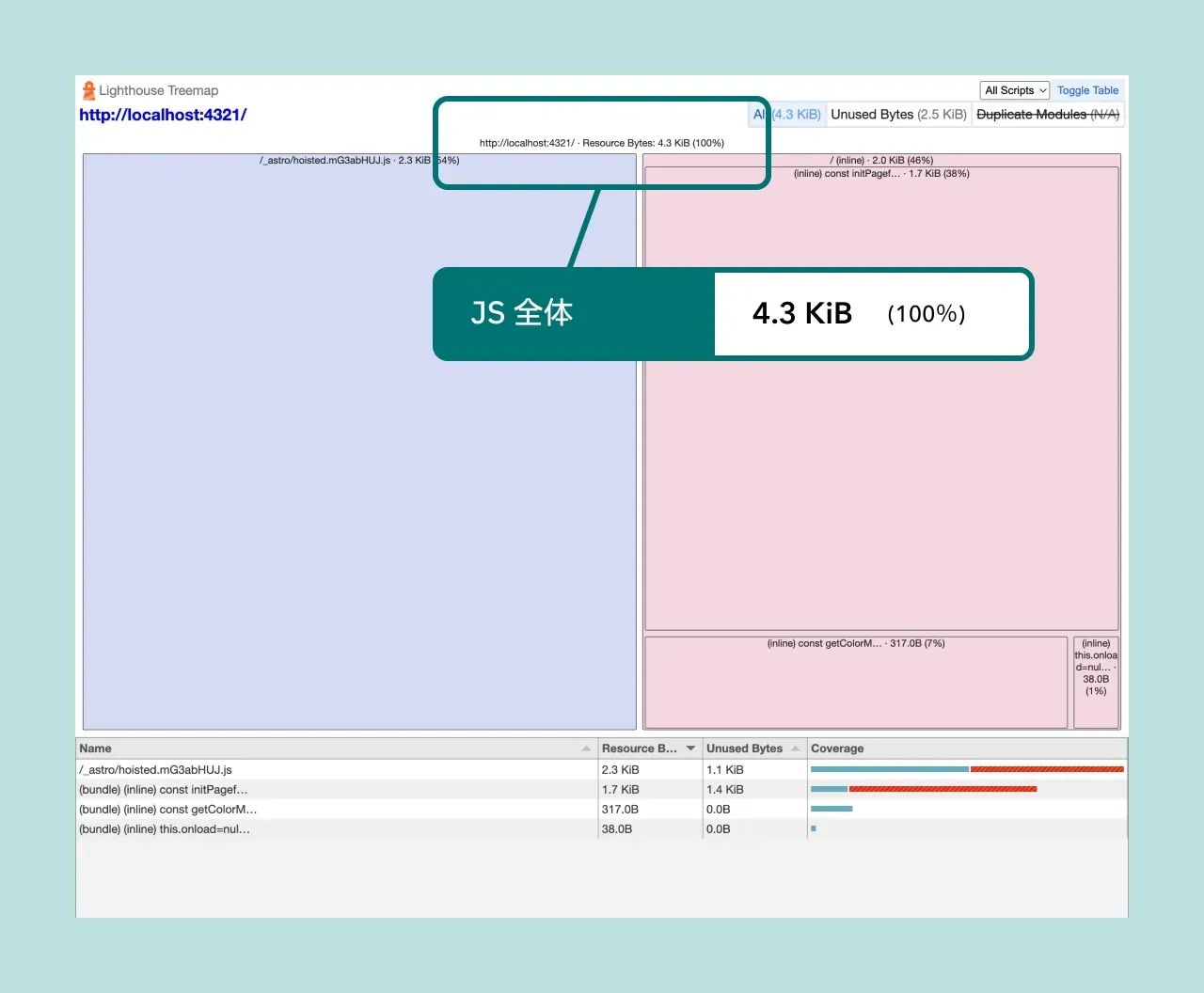This screenshot has width=1204, height=993.
Task: Select the All view mode
Action: (758, 115)
